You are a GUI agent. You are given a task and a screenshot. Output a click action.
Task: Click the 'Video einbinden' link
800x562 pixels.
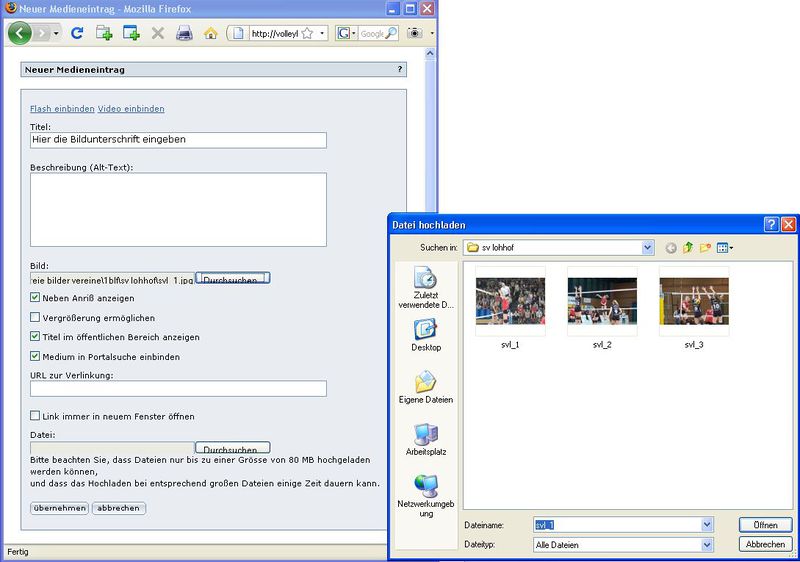tap(131, 109)
